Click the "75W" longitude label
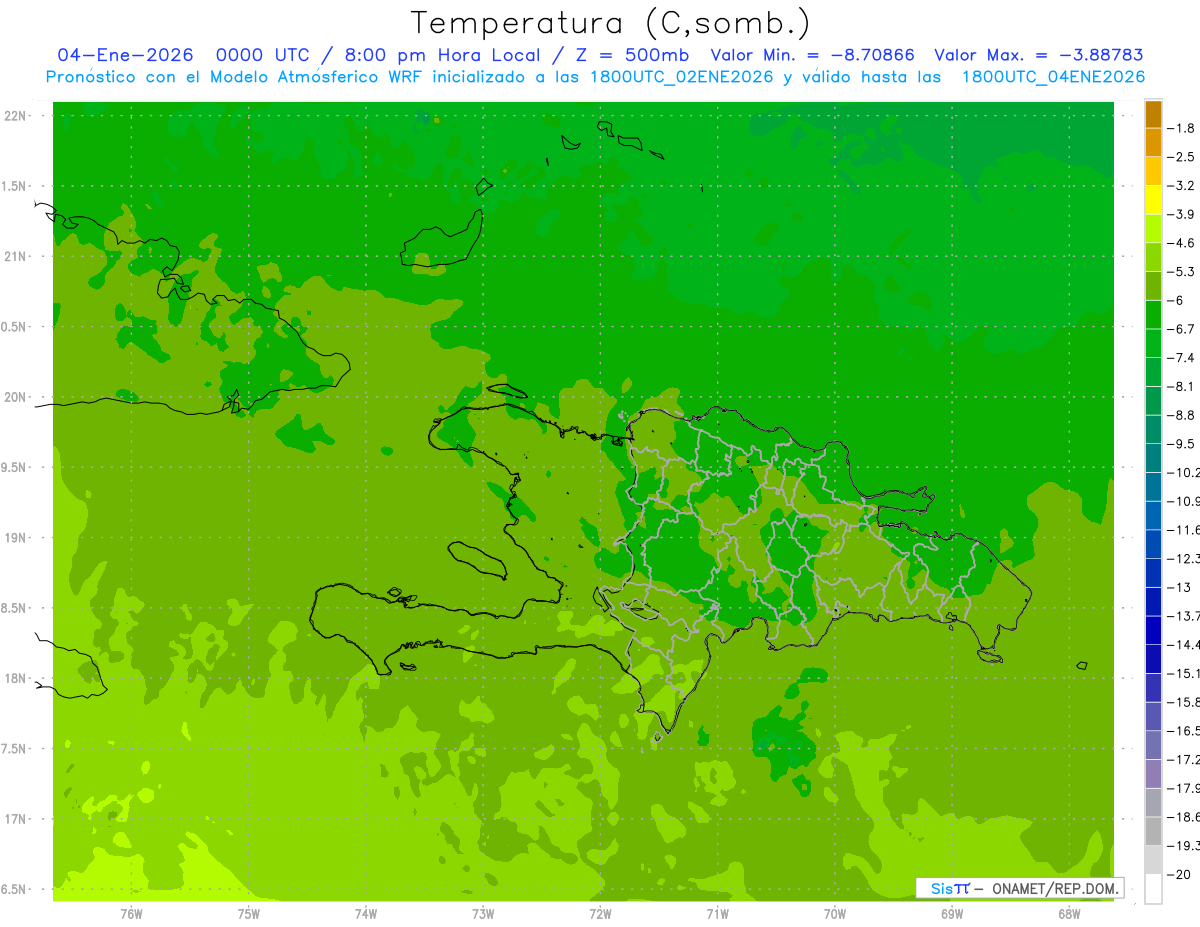Screen dimensions: 1200x927 (x=249, y=913)
